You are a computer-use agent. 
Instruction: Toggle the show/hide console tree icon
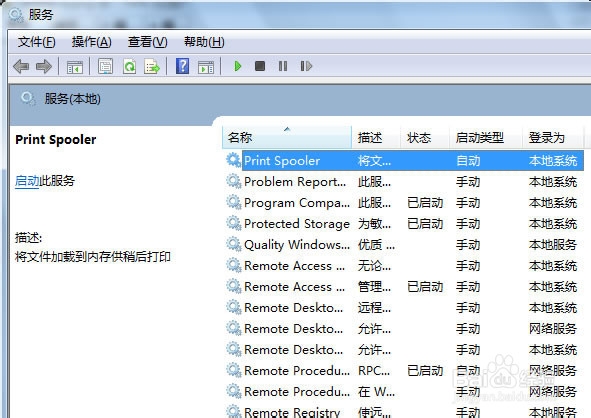point(75,67)
